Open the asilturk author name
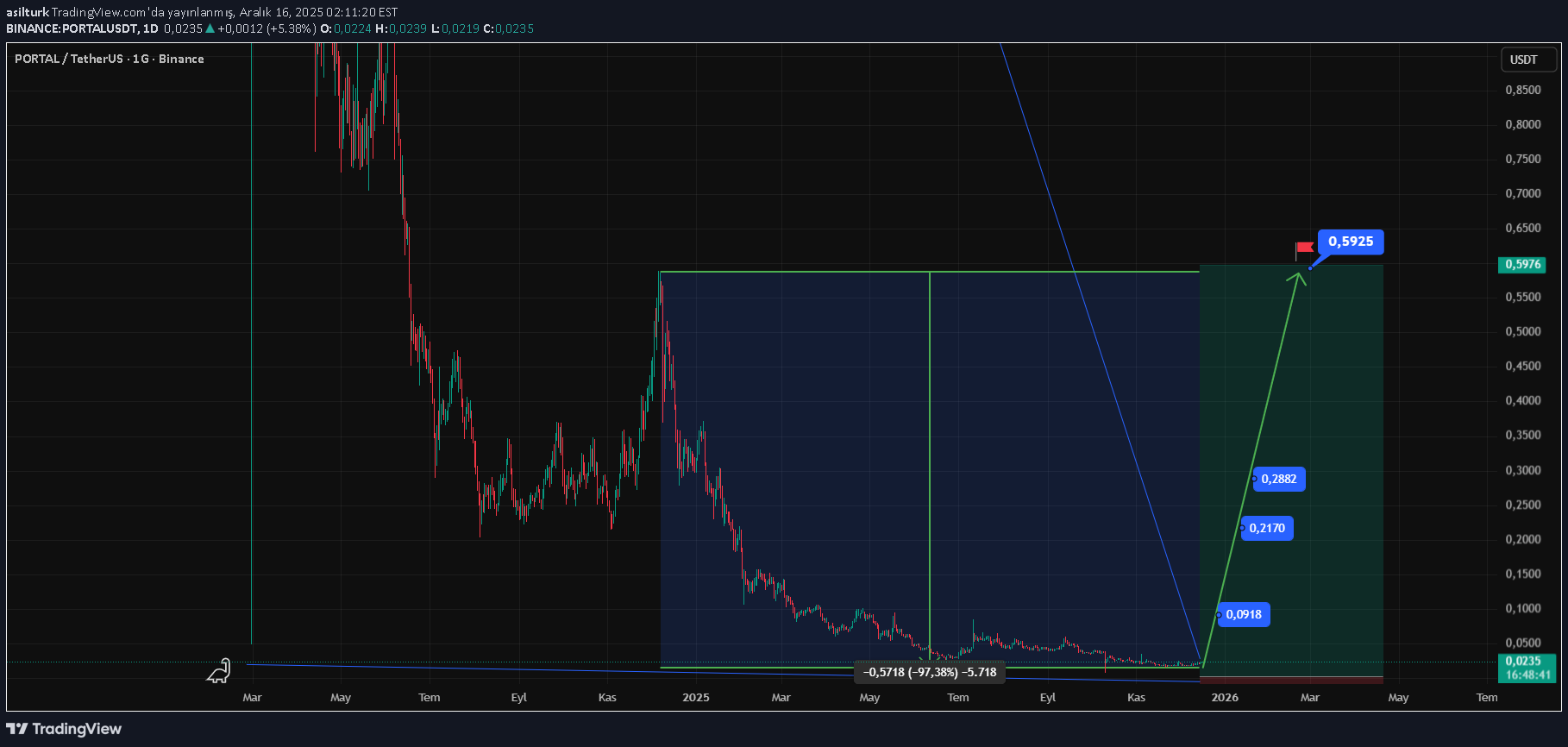 (x=28, y=12)
